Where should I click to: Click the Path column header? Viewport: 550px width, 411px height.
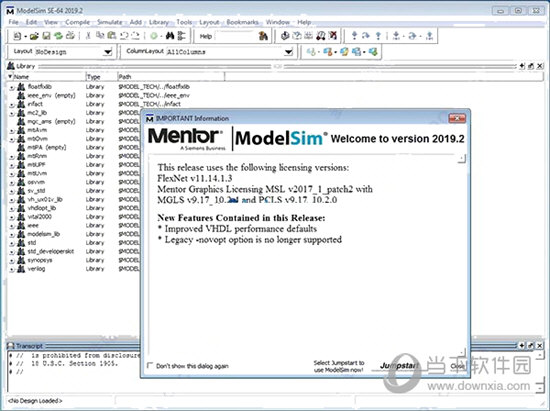click(170, 76)
